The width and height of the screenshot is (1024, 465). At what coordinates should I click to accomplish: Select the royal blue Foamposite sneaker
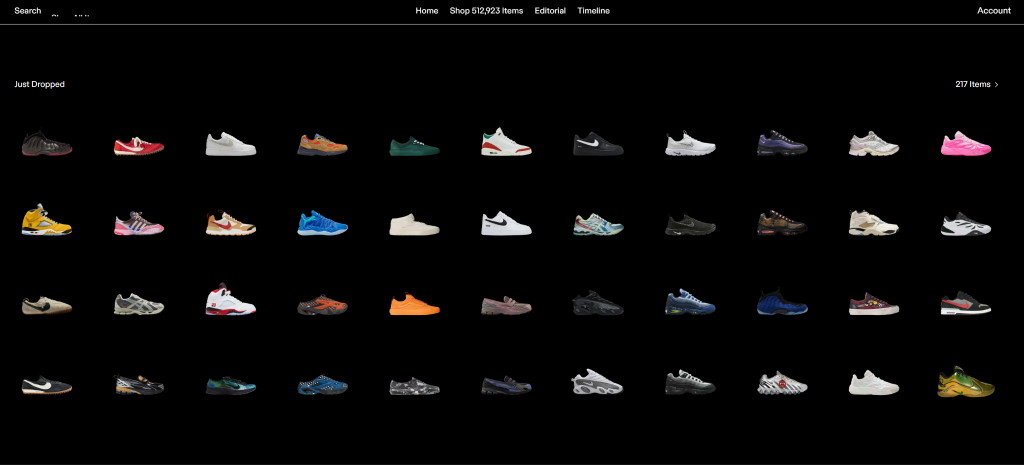point(782,301)
